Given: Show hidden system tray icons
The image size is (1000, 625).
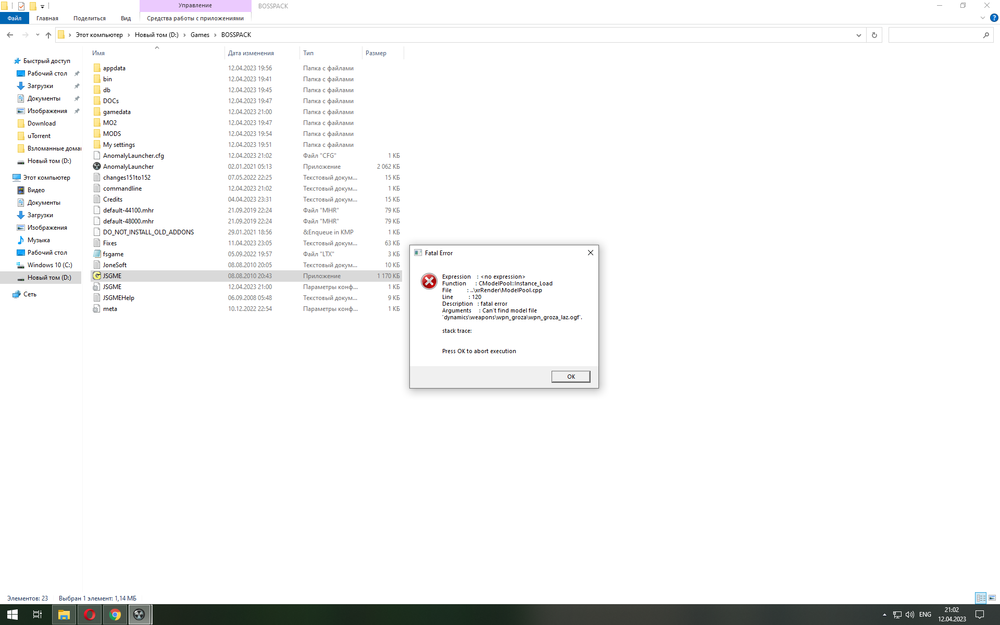Looking at the screenshot, I should tap(885, 615).
